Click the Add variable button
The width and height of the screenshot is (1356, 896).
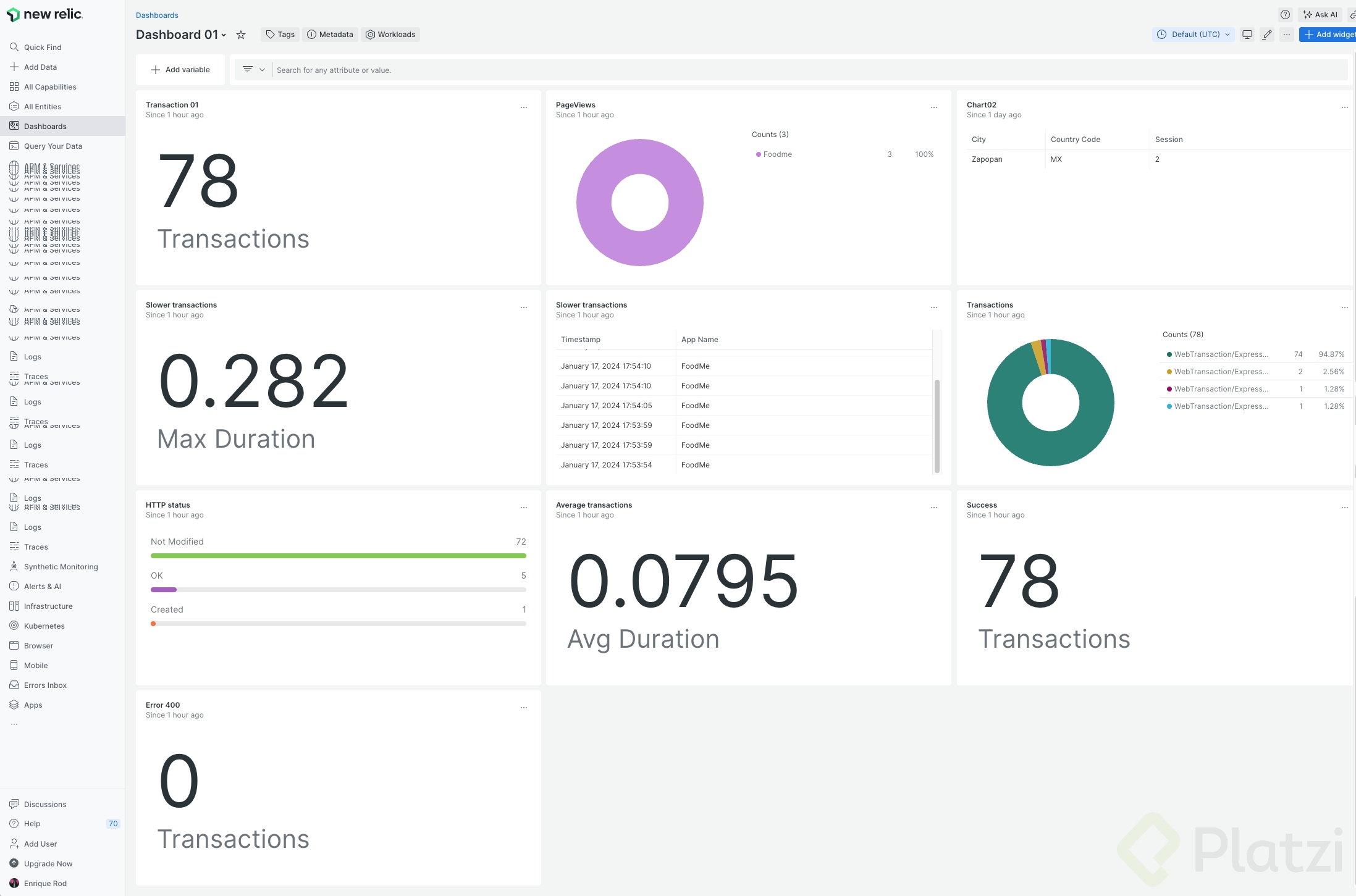click(x=180, y=70)
